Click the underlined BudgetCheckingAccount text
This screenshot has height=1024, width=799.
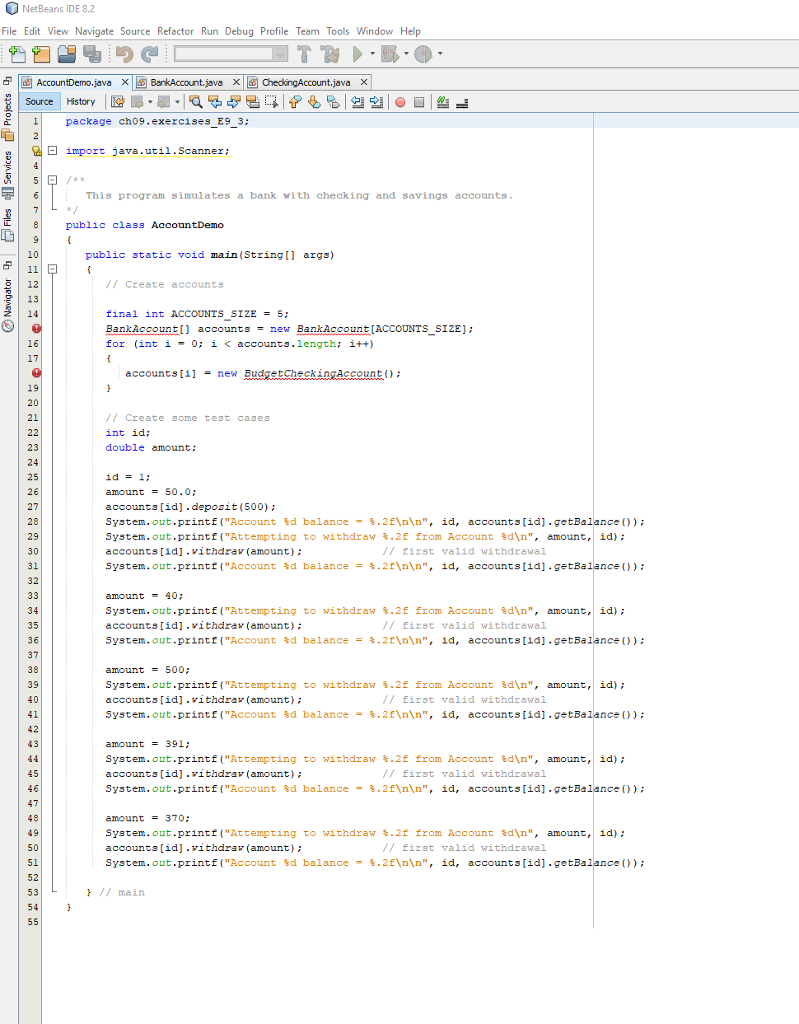(x=313, y=374)
